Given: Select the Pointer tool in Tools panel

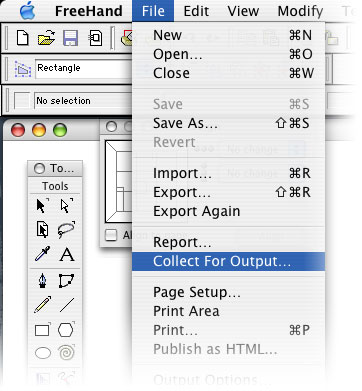Looking at the screenshot, I should coord(42,206).
